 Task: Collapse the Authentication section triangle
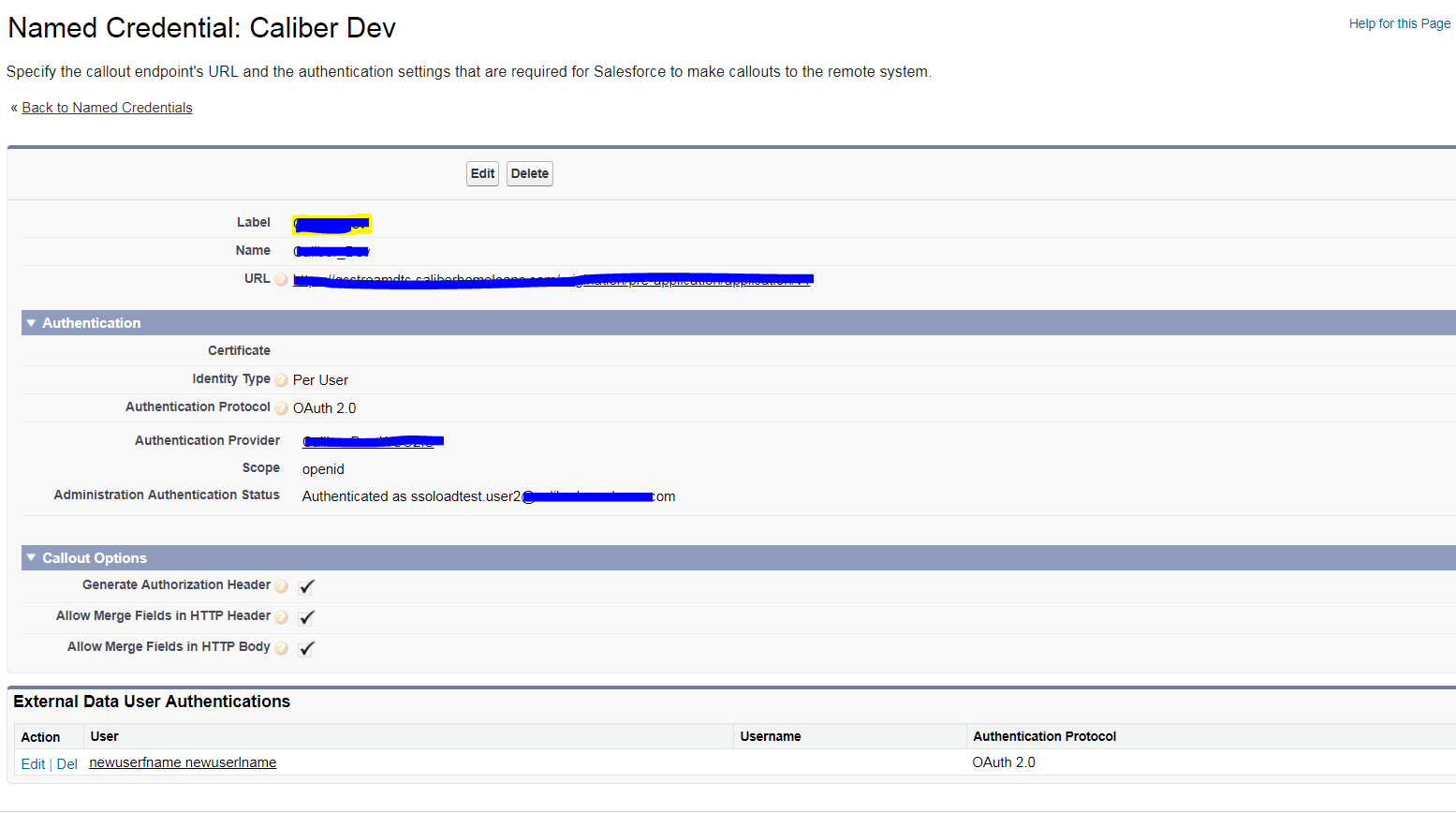click(x=31, y=323)
